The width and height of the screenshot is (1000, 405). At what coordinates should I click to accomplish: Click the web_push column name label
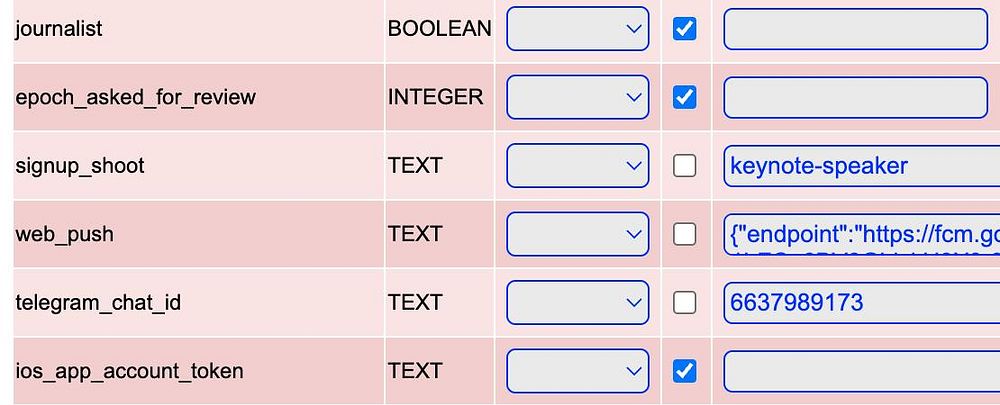coord(65,234)
